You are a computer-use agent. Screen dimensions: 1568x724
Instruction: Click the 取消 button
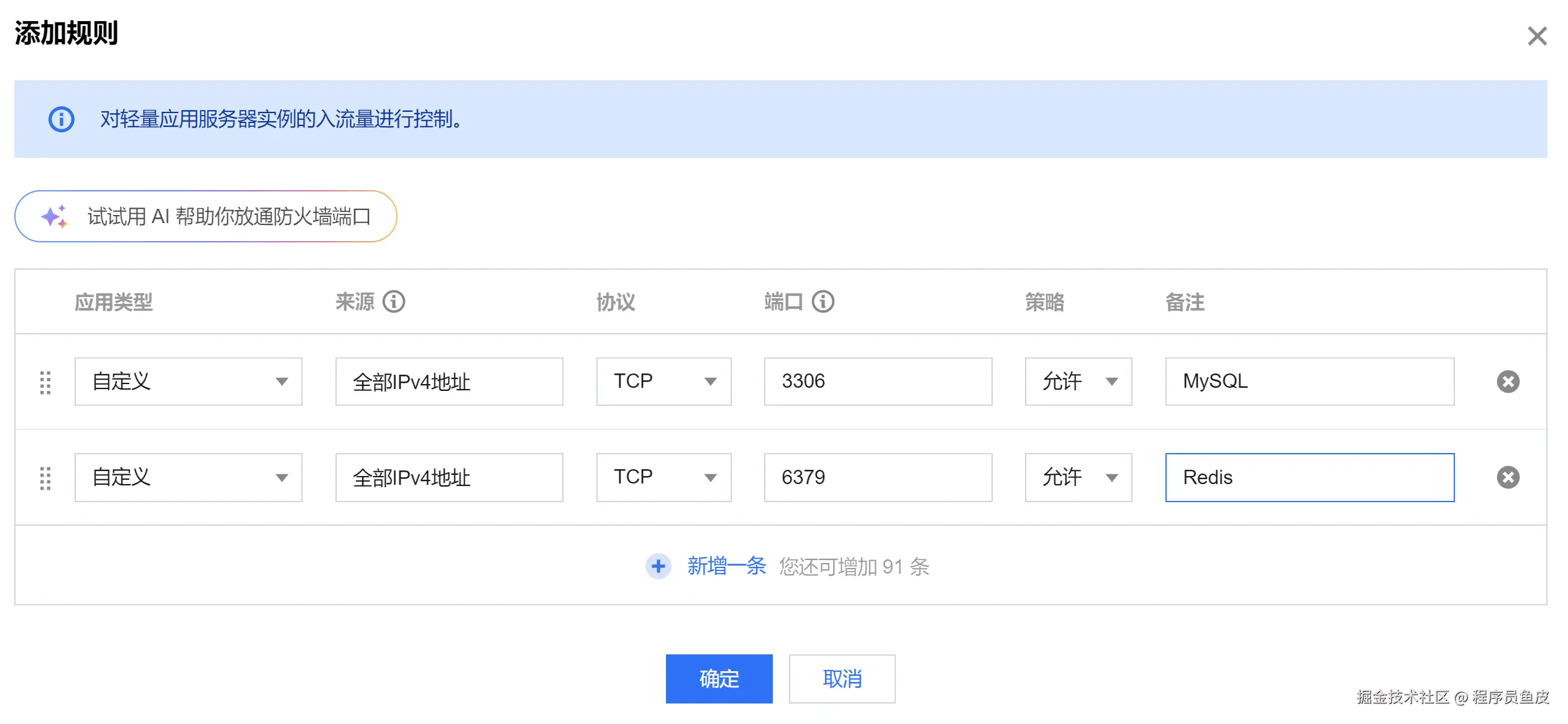coord(842,679)
